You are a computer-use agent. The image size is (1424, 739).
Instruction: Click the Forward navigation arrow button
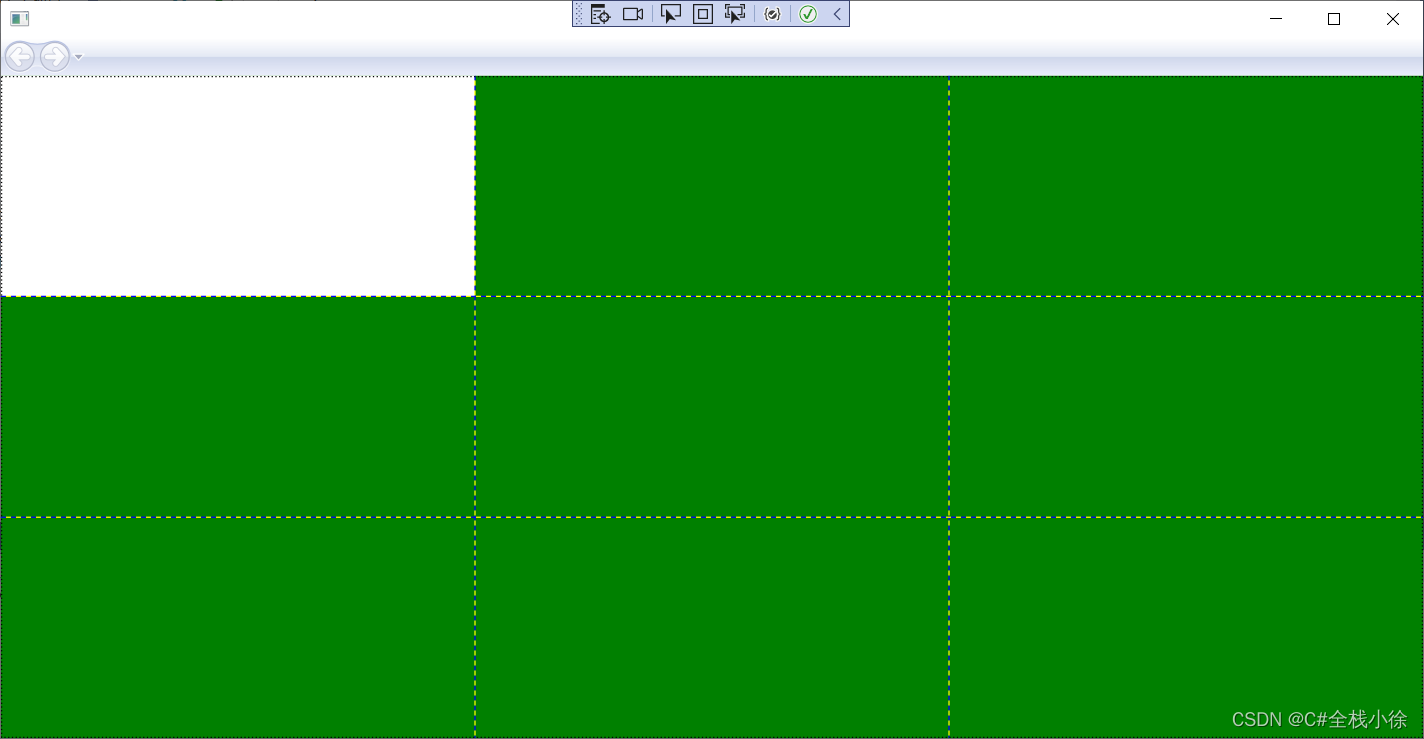[x=54, y=56]
